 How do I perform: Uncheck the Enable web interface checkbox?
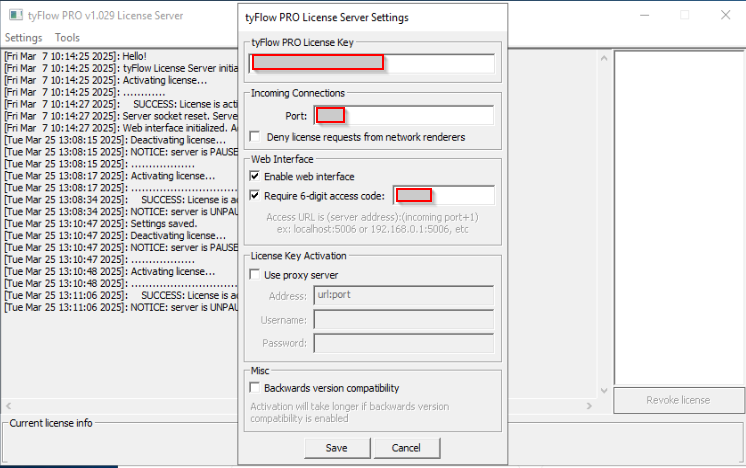pyautogui.click(x=255, y=177)
